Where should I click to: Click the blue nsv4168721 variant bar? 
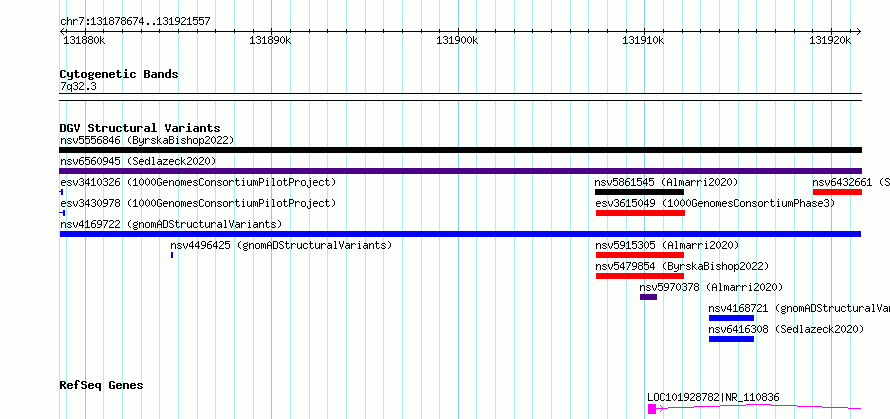click(732, 318)
